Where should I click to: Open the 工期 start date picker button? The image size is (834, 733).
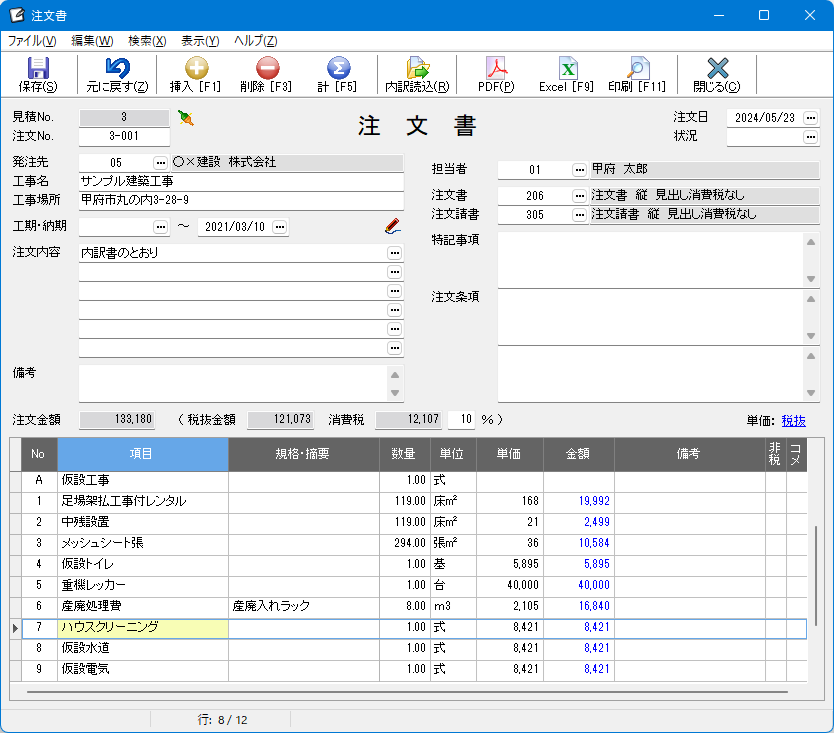pos(160,227)
